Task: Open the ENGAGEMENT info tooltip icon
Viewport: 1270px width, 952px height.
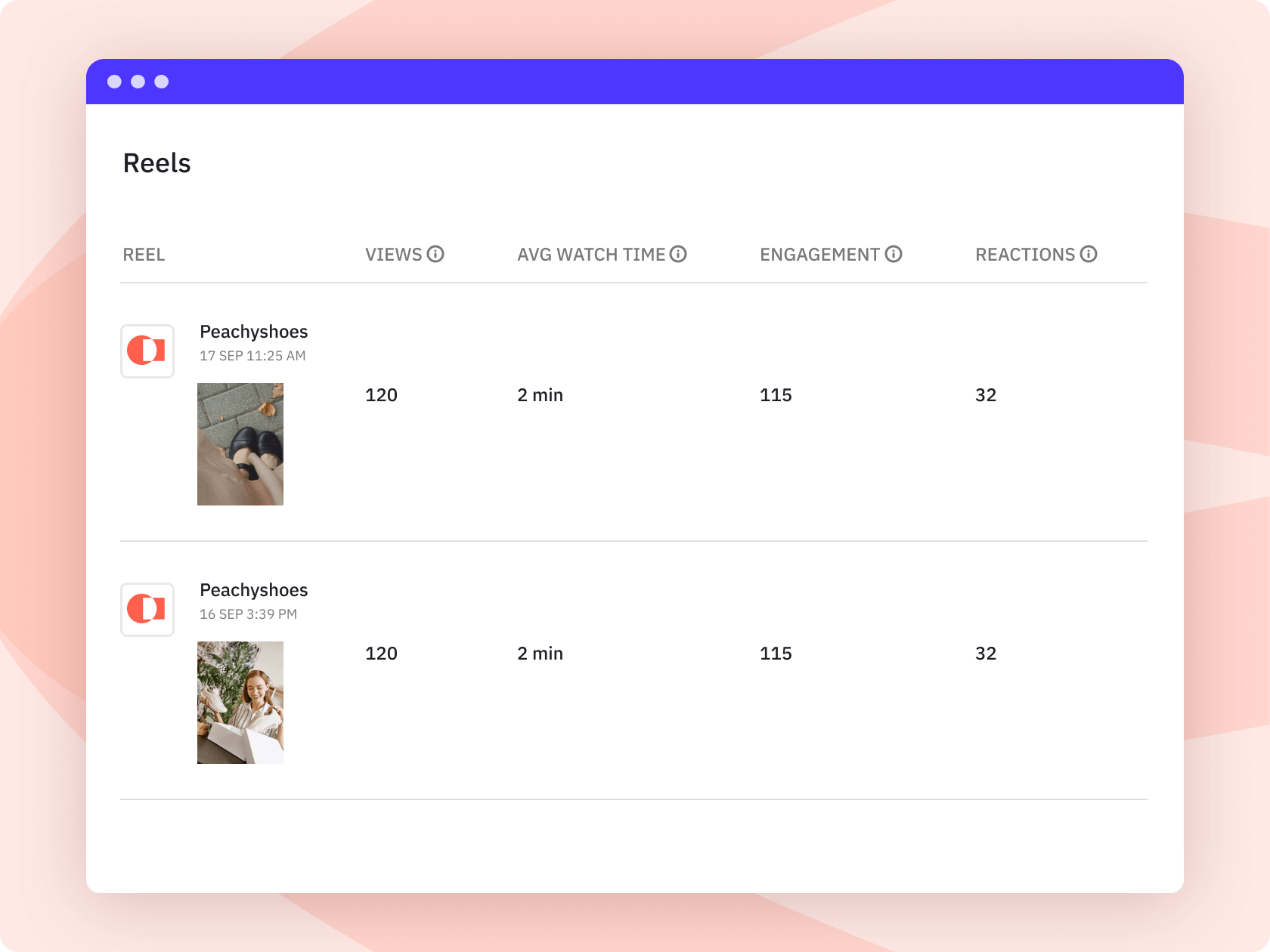Action: tap(894, 254)
